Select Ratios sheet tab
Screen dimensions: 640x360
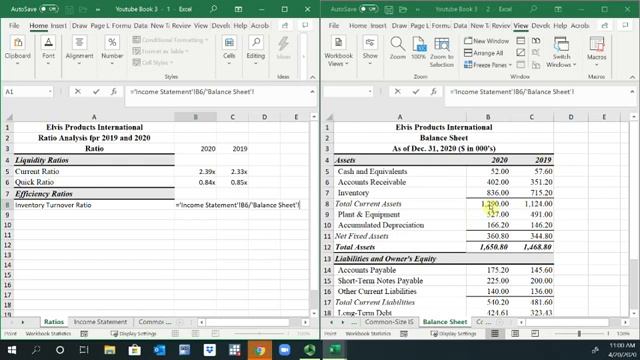point(54,322)
